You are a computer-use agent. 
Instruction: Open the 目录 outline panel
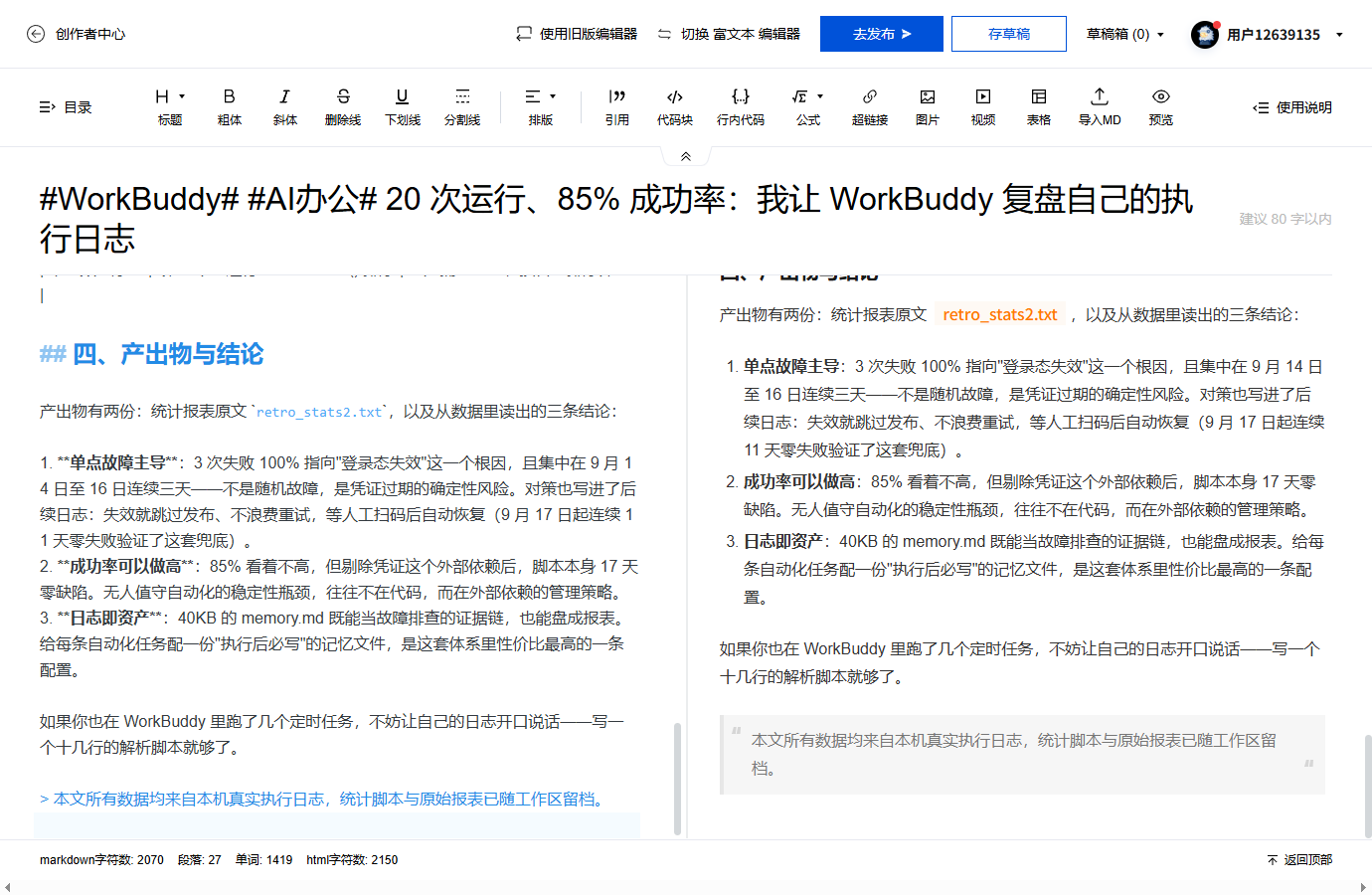66,107
